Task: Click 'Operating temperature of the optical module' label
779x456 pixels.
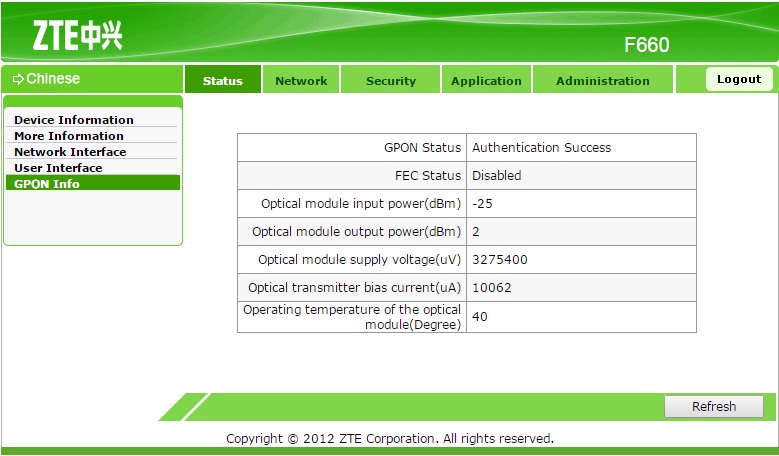Action: 352,317
